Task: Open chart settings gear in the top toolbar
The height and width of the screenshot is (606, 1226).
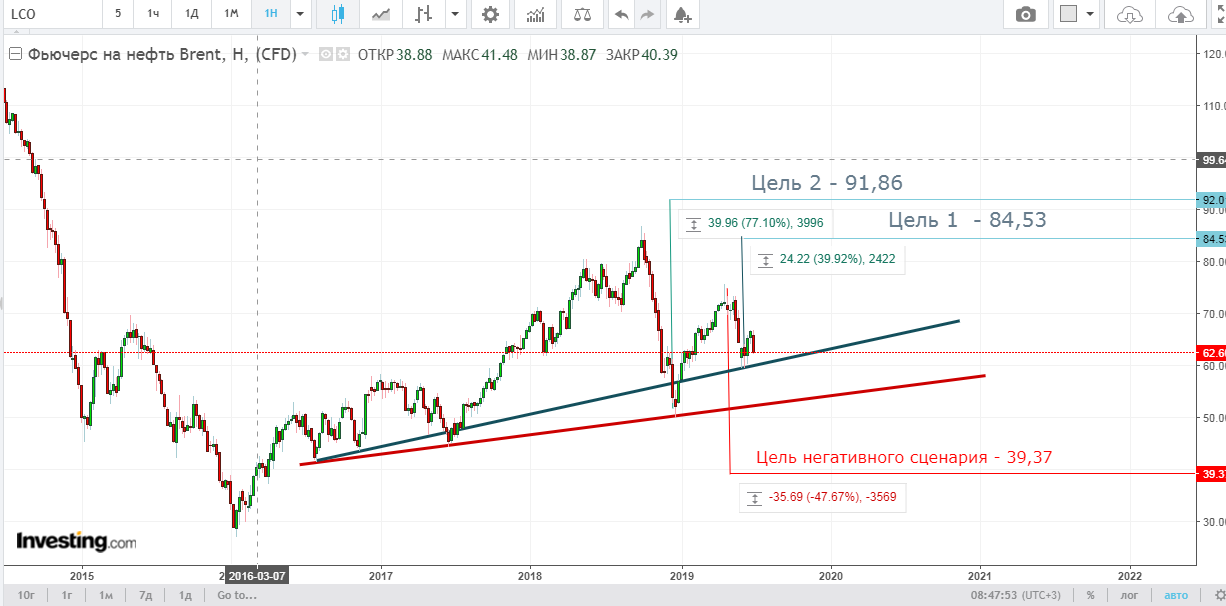Action: pos(490,14)
